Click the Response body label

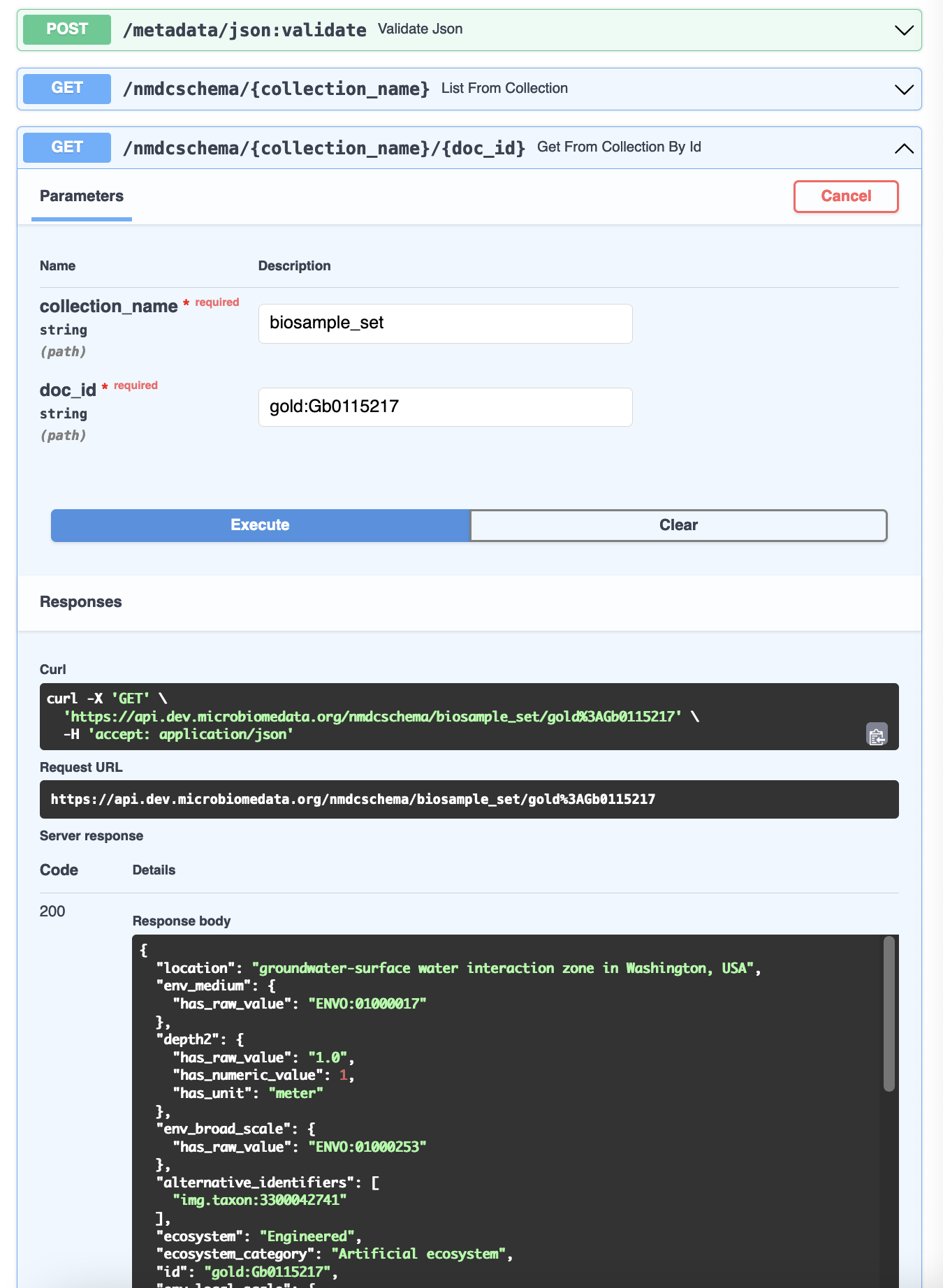tap(182, 921)
